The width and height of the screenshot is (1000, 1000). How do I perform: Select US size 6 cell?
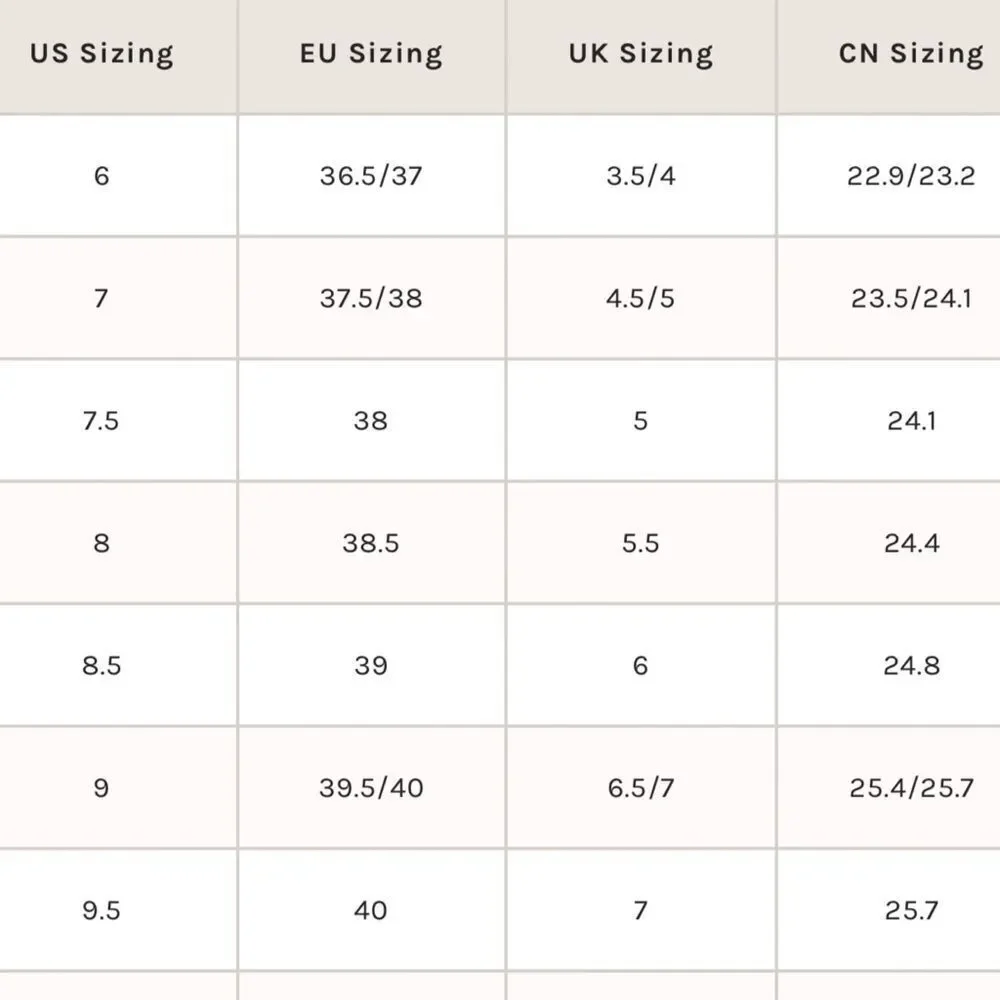pyautogui.click(x=101, y=175)
